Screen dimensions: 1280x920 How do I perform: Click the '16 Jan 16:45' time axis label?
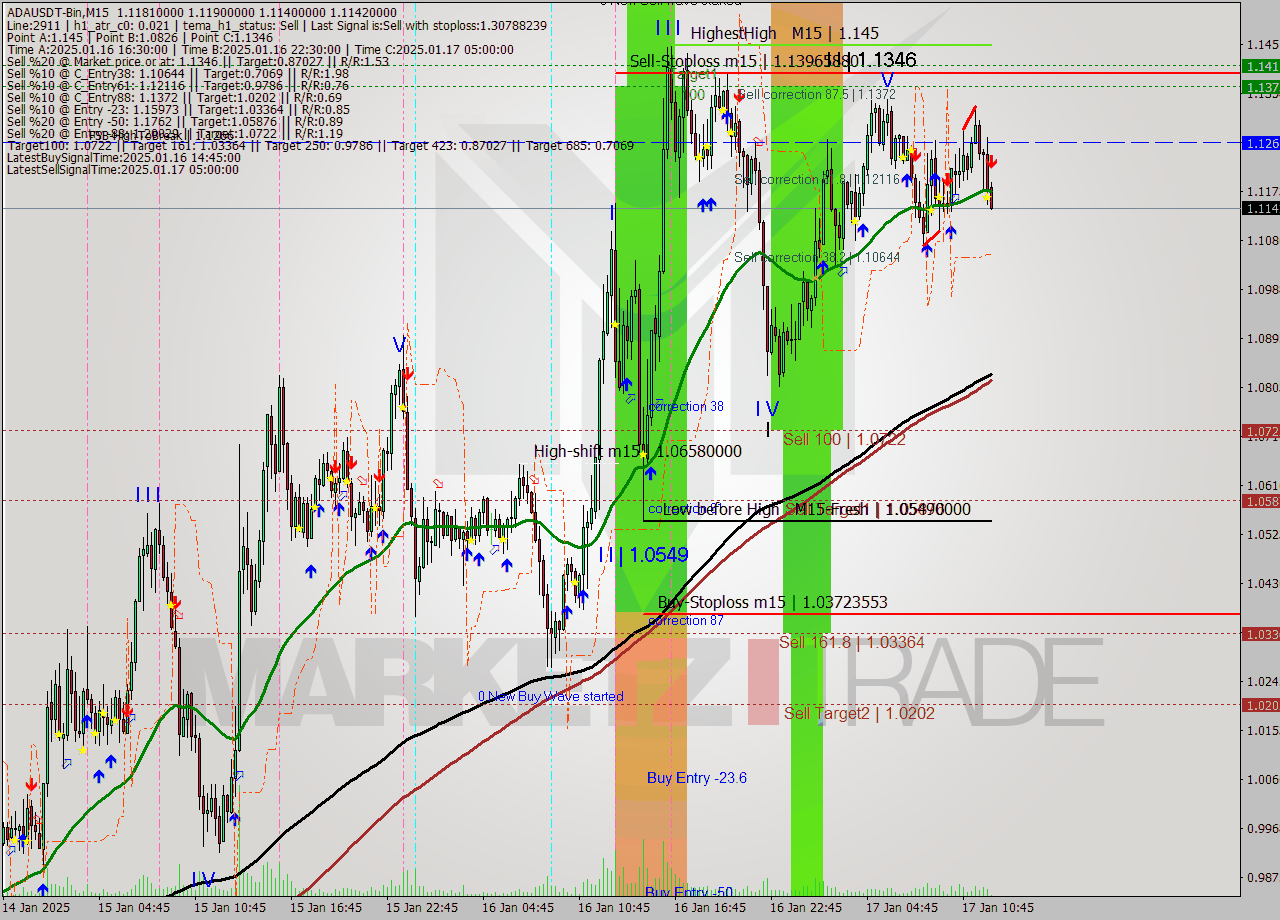click(710, 908)
